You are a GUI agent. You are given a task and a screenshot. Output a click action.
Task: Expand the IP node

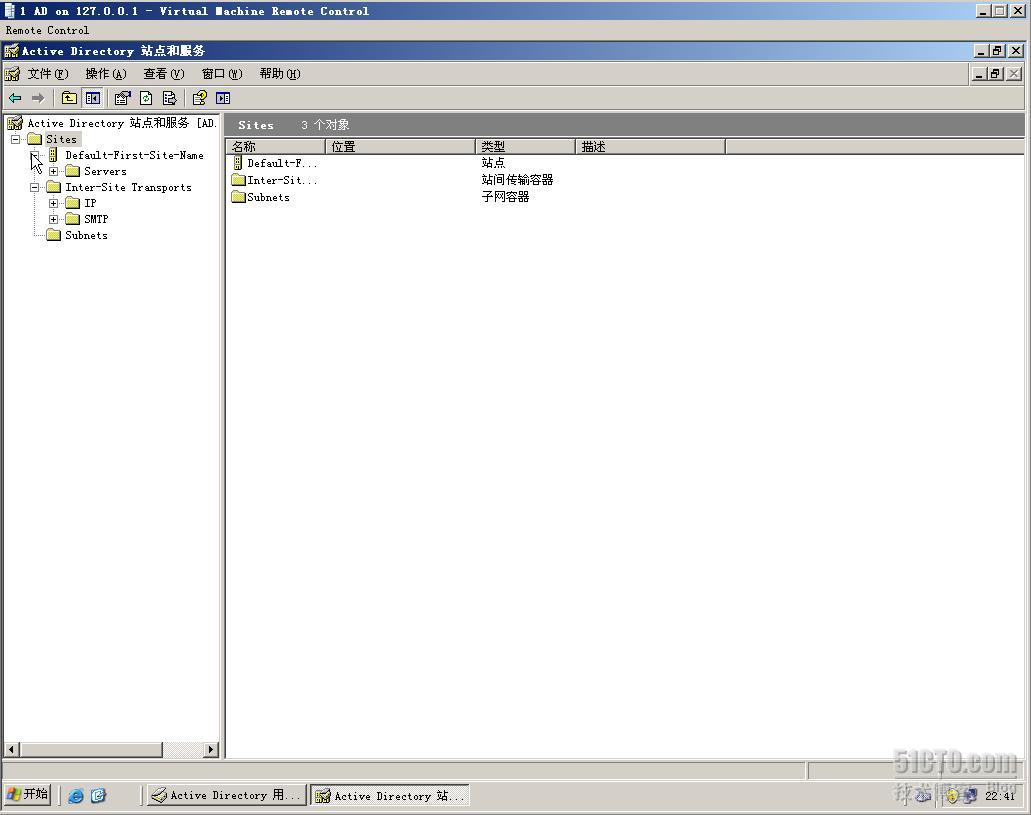tap(53, 203)
